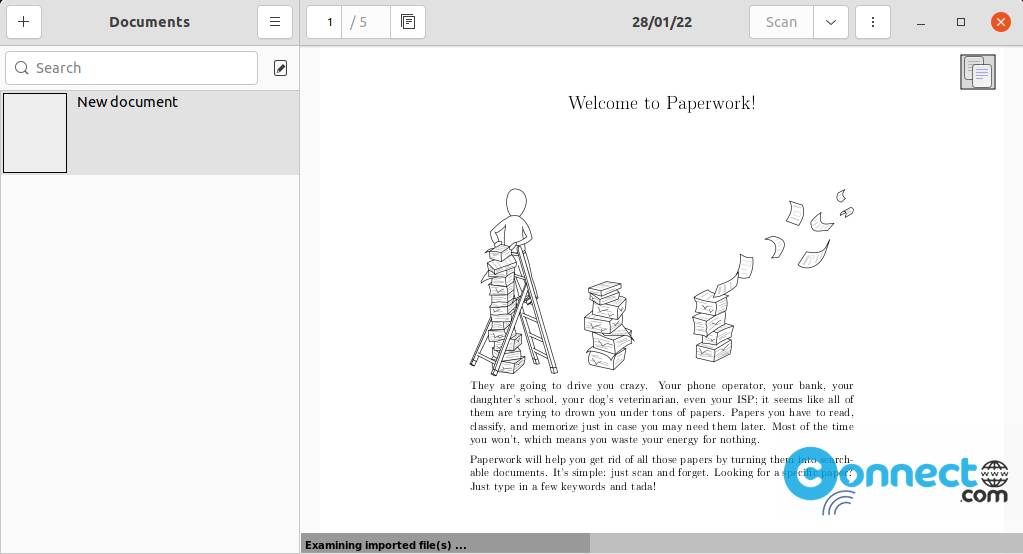
Task: Click the New document title text
Action: point(127,102)
